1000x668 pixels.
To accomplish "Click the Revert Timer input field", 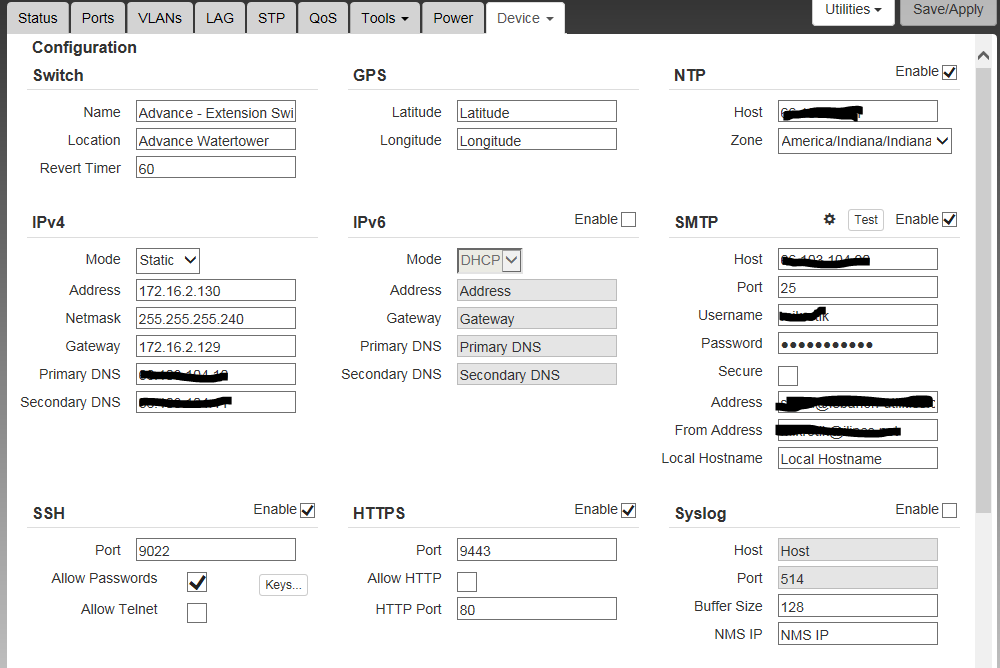I will (x=216, y=168).
